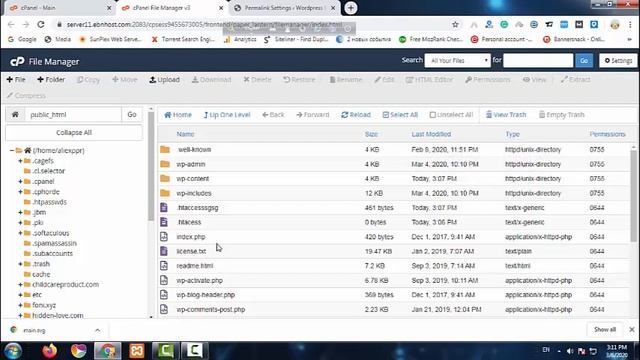Click Unselect All checkbox button
The height and width of the screenshot is (360, 640).
[x=451, y=115]
